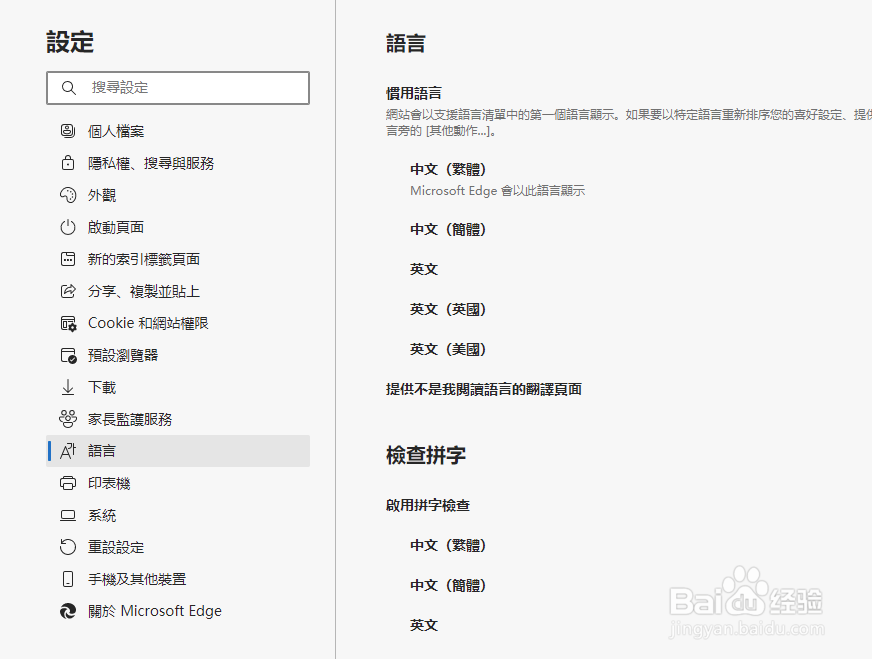Click 啟用拼字檢查 heading
The width and height of the screenshot is (872, 659).
[x=428, y=506]
